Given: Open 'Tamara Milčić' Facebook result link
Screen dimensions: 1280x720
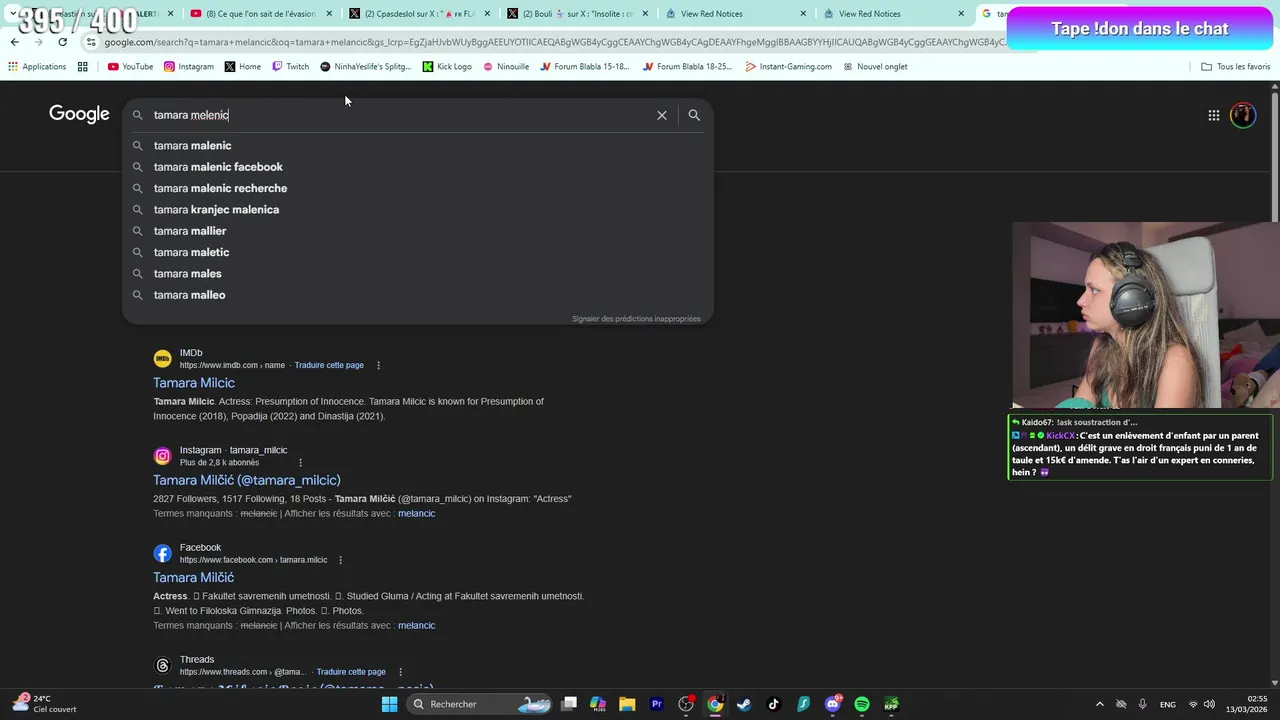Looking at the screenshot, I should point(194,577).
